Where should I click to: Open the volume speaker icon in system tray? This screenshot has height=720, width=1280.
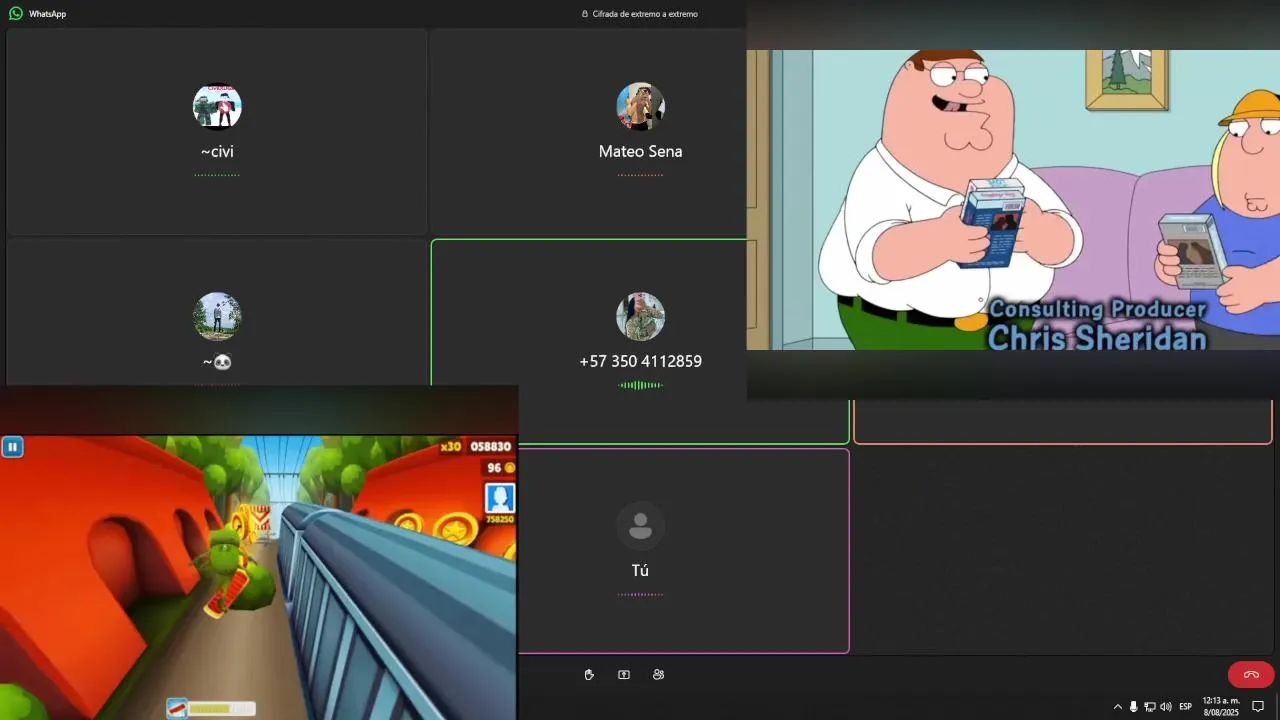pos(1165,706)
